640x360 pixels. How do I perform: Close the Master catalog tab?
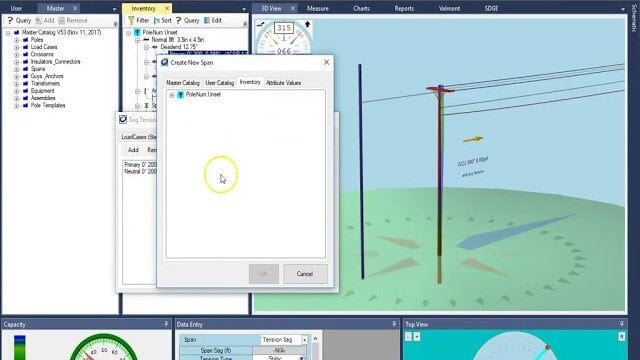[75, 8]
